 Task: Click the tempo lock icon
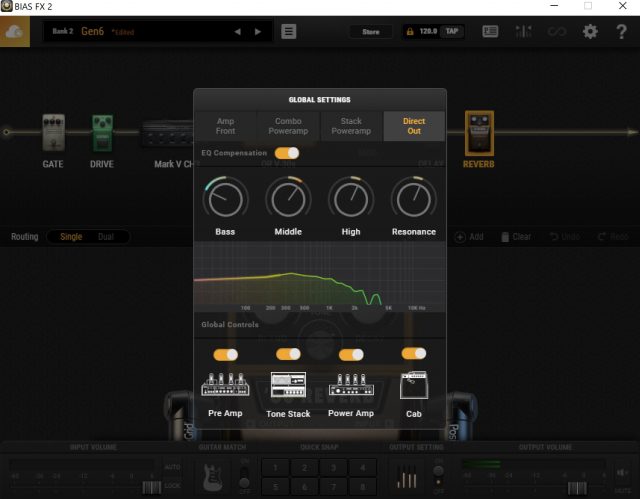(410, 31)
